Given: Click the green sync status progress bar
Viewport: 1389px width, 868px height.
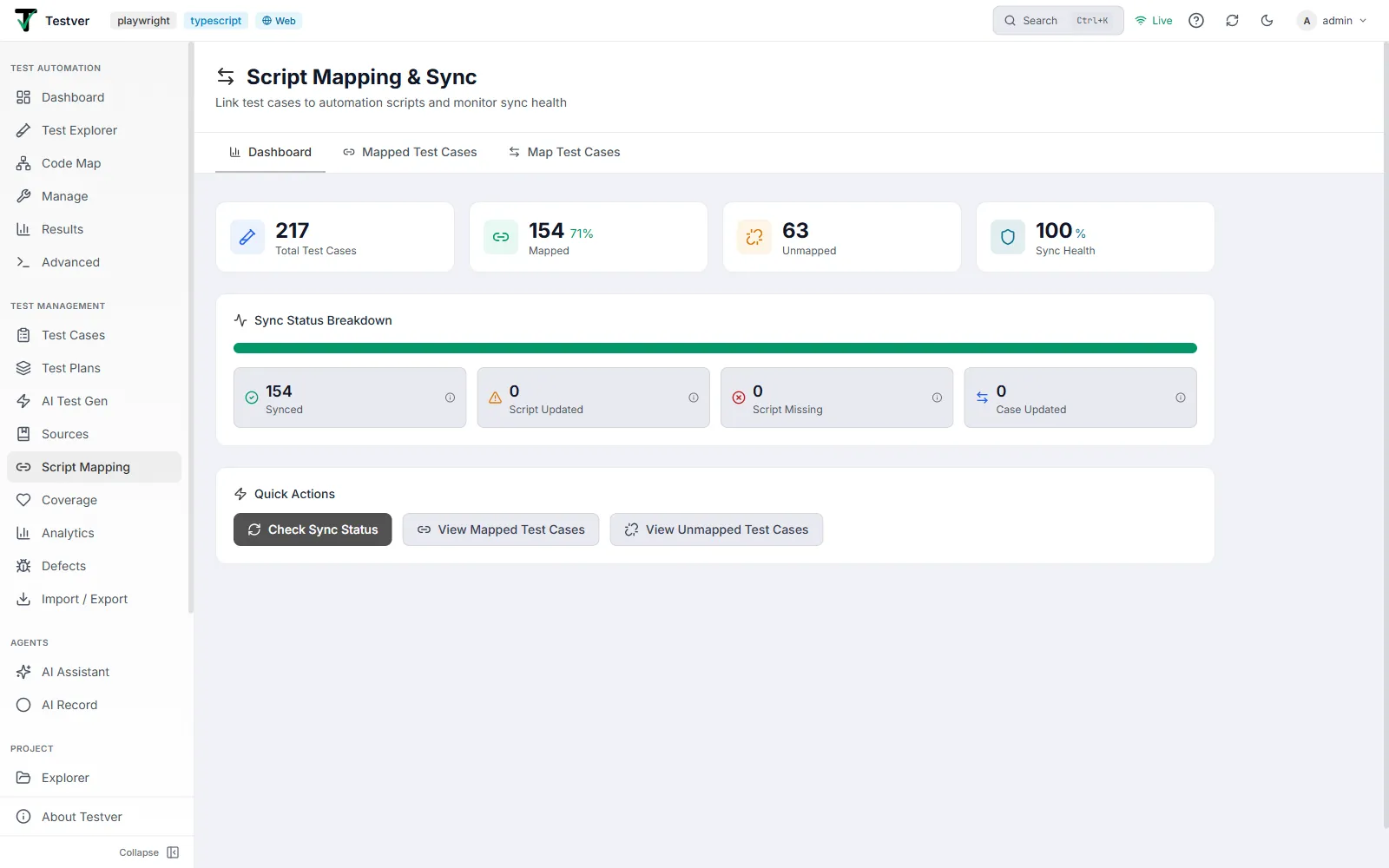Looking at the screenshot, I should (x=715, y=348).
